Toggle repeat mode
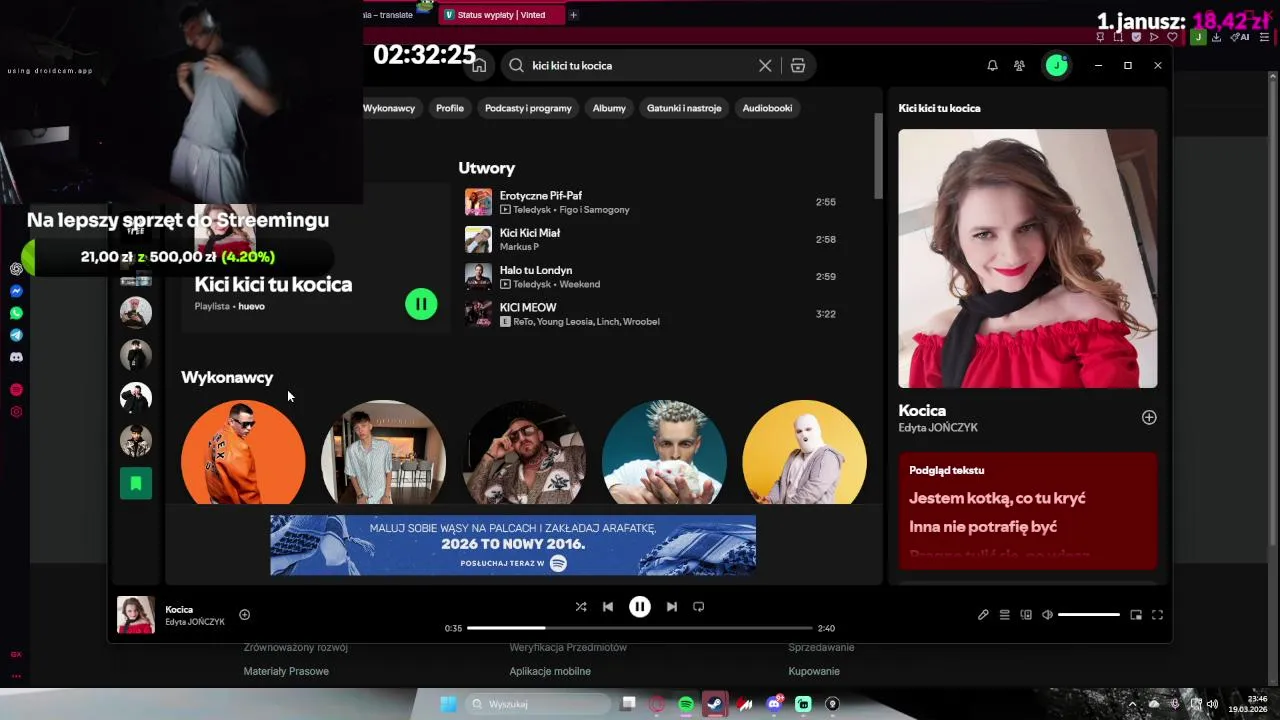The height and width of the screenshot is (720, 1280). [699, 606]
